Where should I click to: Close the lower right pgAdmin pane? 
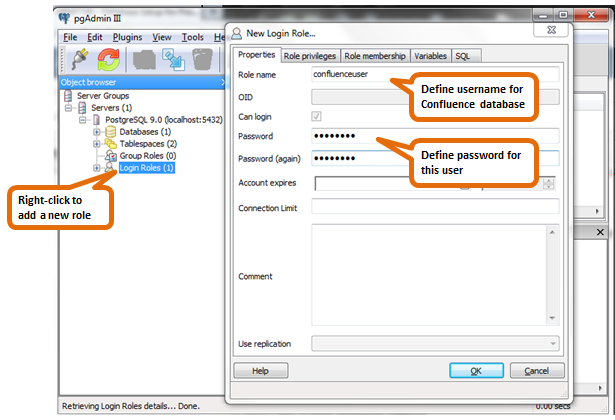point(600,232)
